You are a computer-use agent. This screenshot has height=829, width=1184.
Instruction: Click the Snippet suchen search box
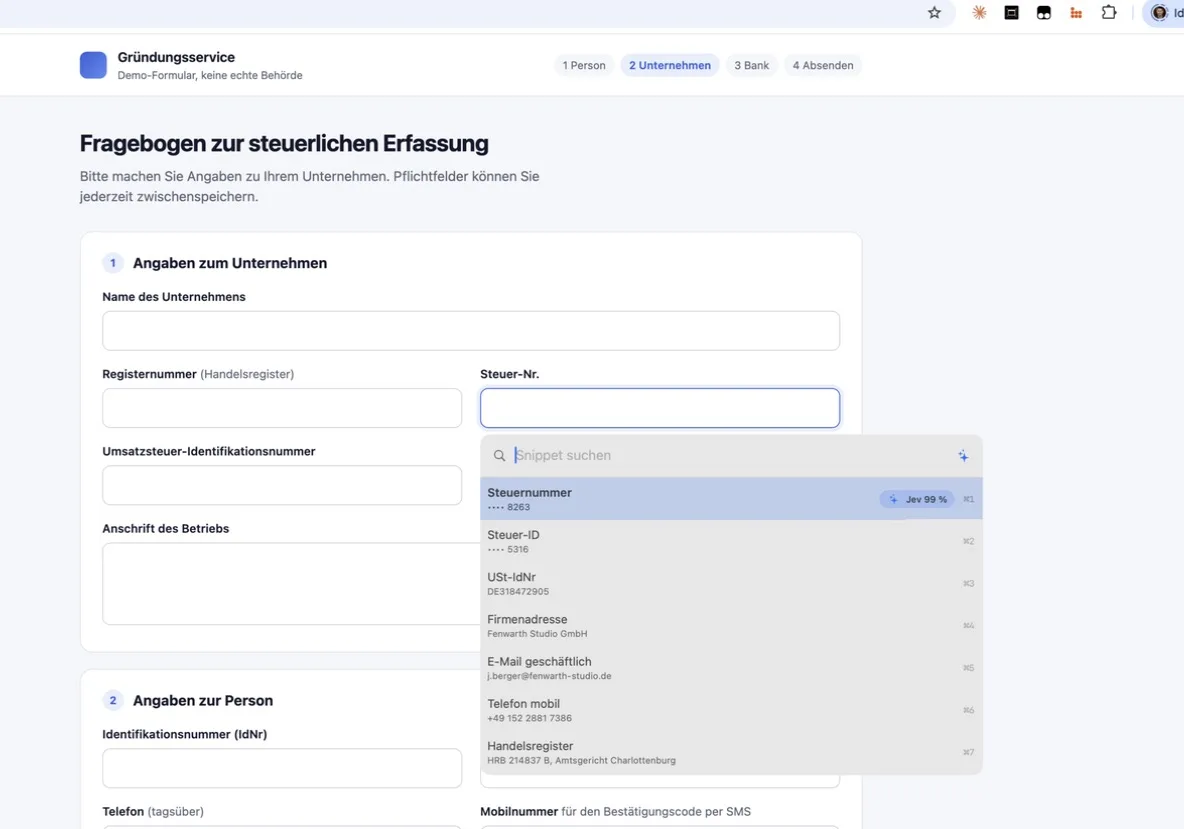click(731, 455)
